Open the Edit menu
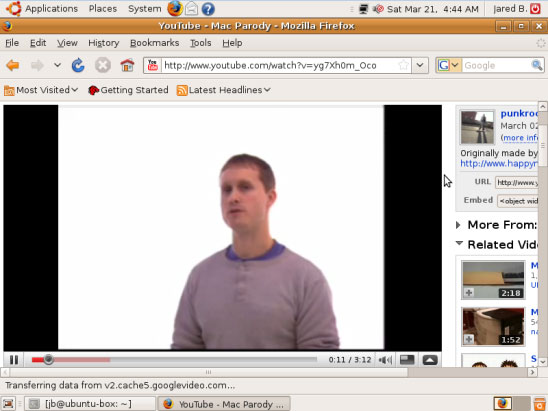 point(38,43)
